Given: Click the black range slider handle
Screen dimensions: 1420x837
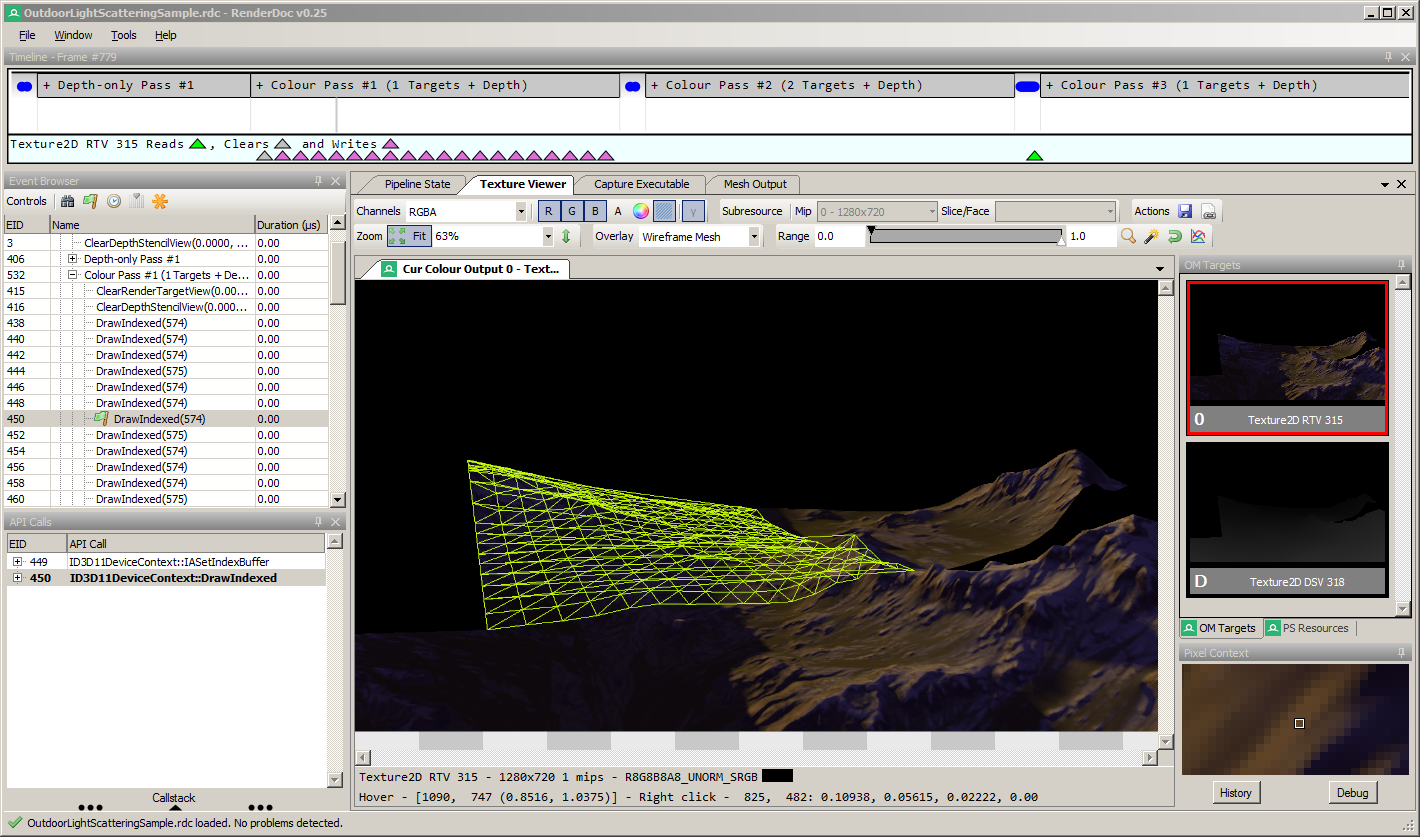Looking at the screenshot, I should tap(871, 231).
